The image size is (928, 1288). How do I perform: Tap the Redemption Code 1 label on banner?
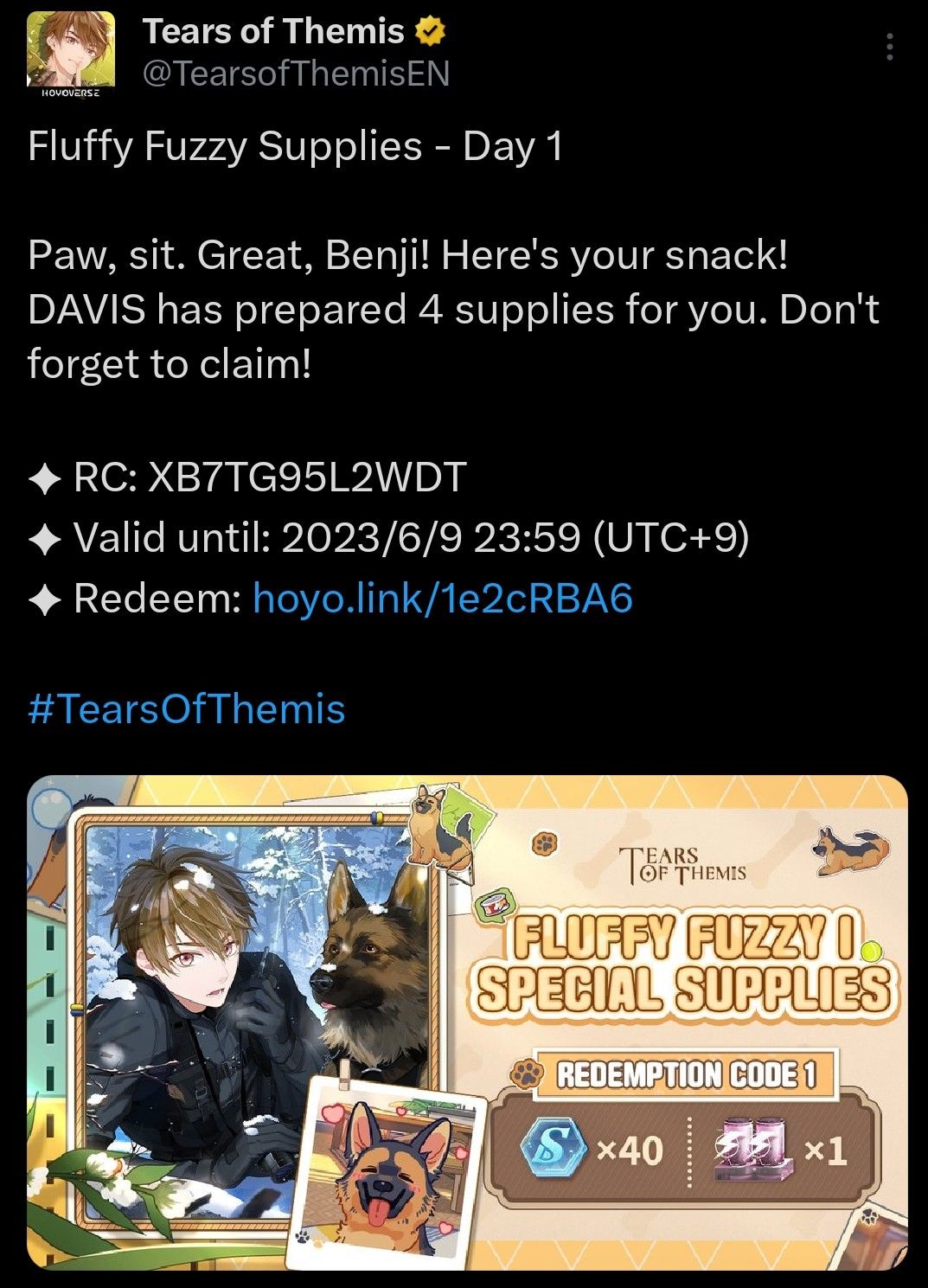point(686,1074)
